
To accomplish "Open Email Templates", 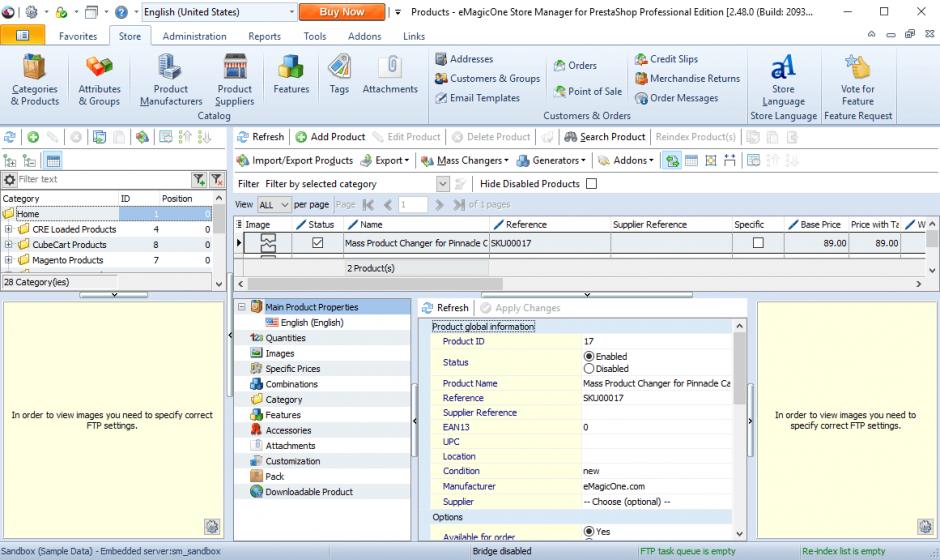I will 477,98.
